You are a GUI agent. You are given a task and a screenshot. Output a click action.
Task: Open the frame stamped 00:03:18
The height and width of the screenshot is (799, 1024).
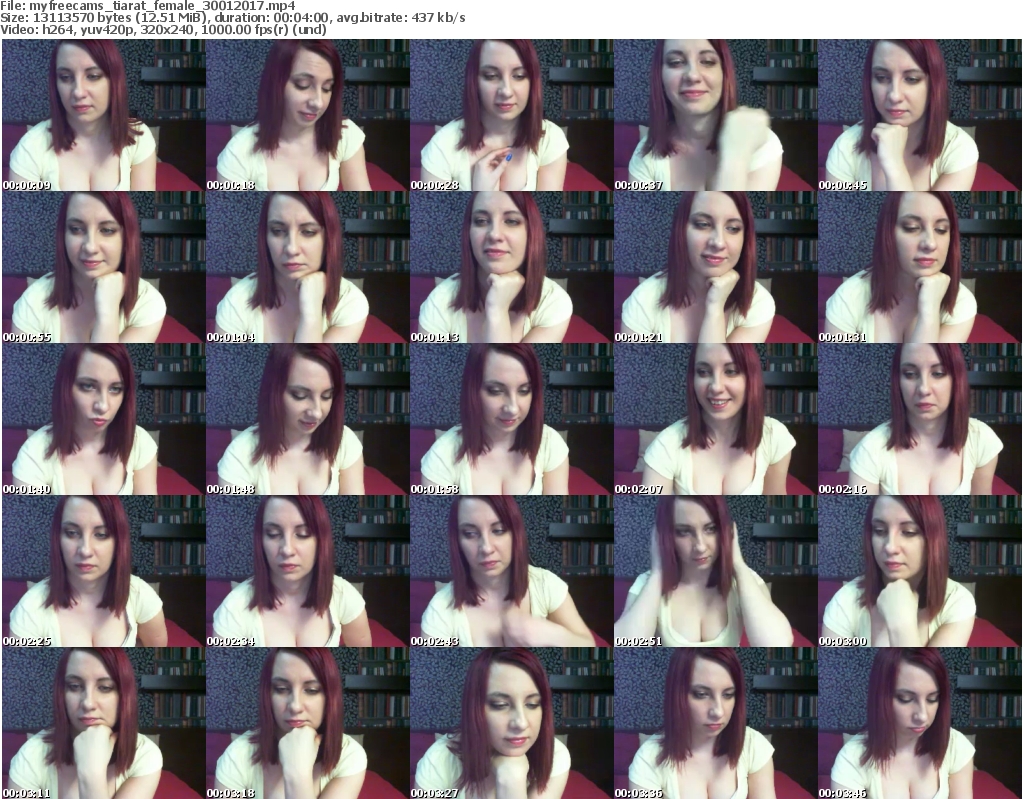click(x=308, y=723)
